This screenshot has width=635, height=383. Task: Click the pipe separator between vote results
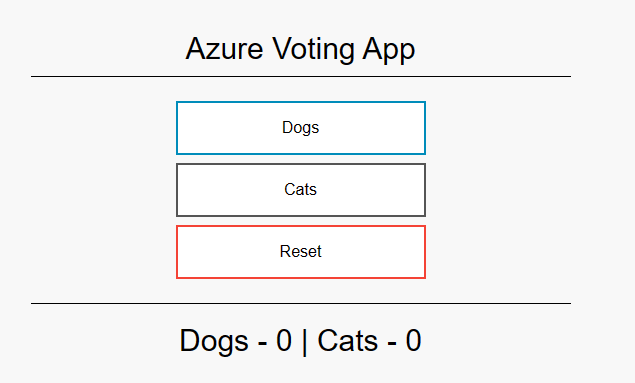pyautogui.click(x=305, y=342)
